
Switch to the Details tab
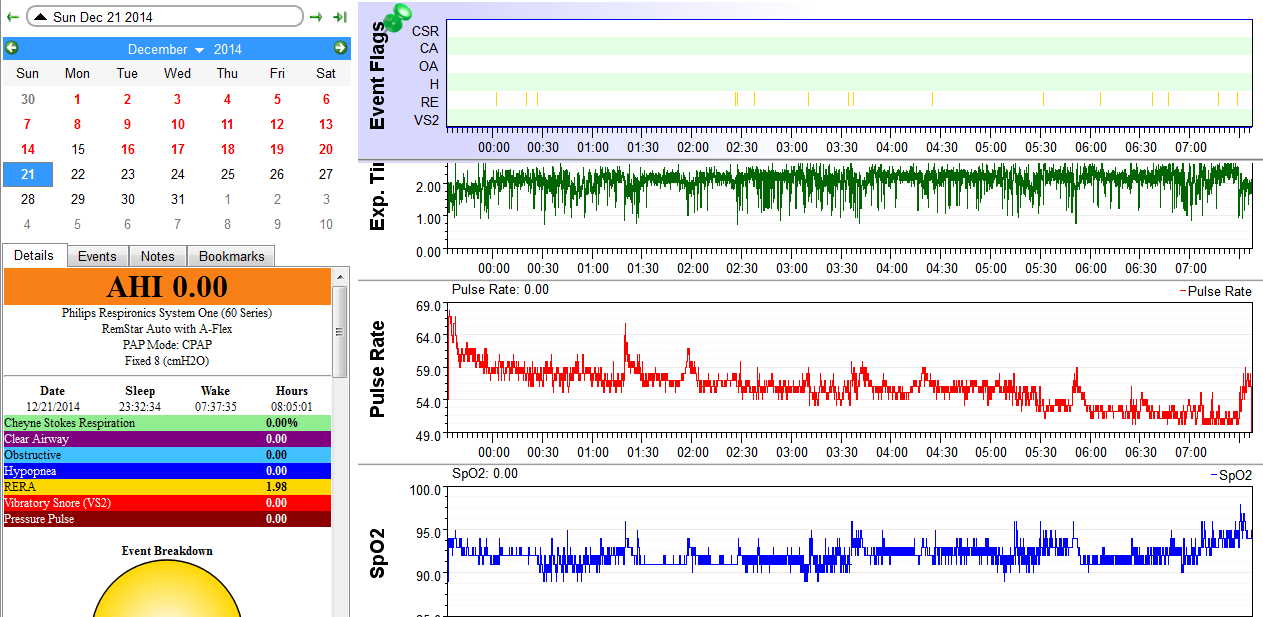(34, 256)
